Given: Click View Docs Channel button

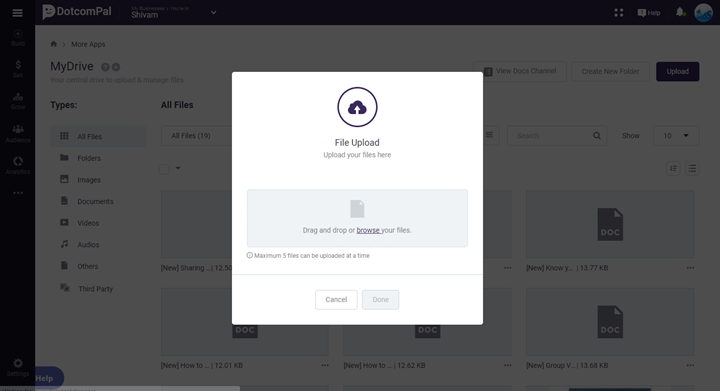Looking at the screenshot, I should [520, 71].
